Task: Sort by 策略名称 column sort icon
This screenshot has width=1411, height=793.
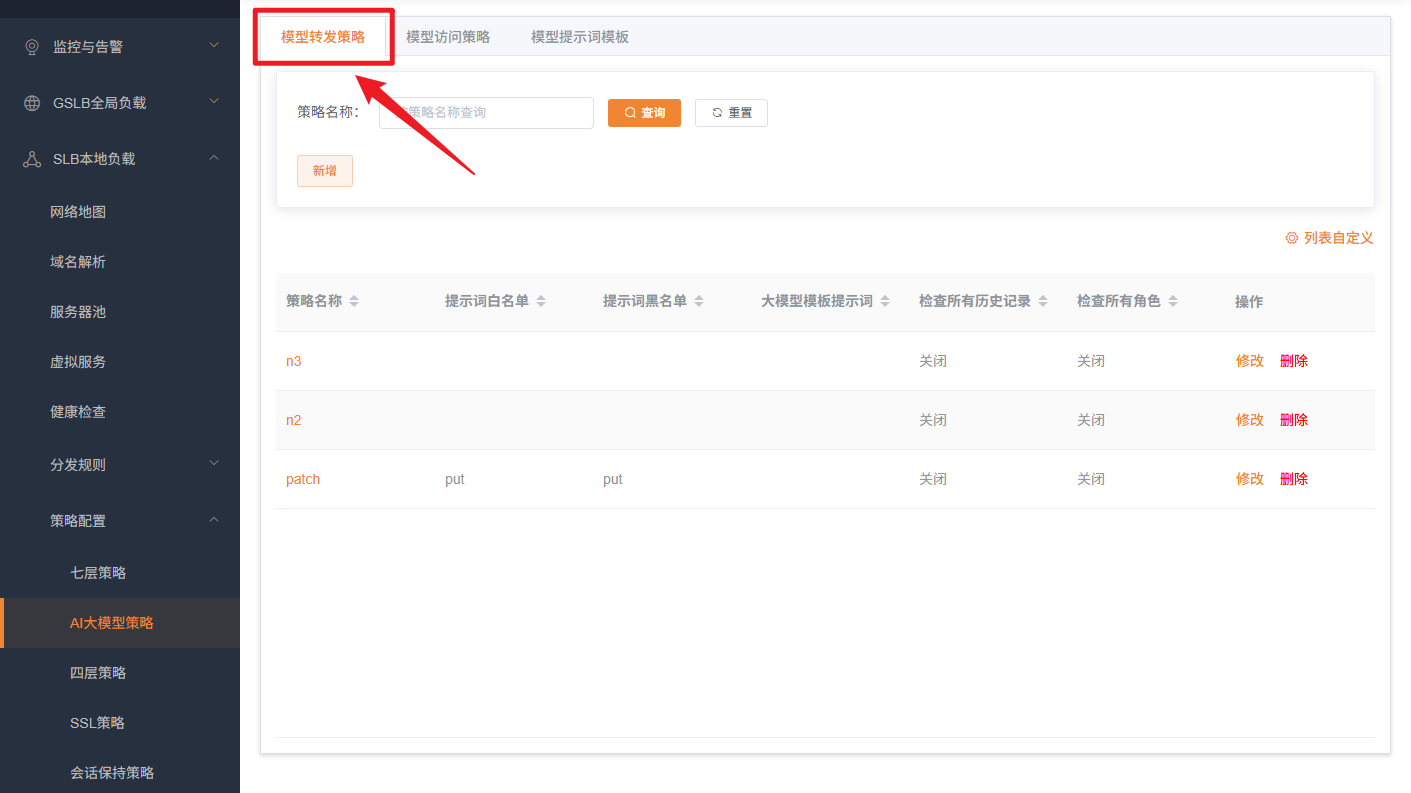Action: coord(354,301)
